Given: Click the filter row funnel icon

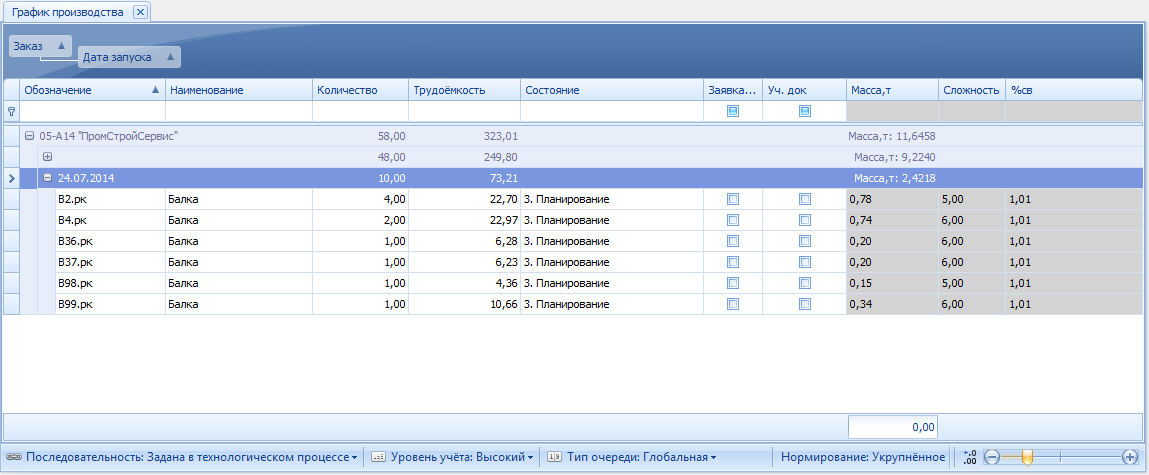Looking at the screenshot, I should (x=11, y=111).
